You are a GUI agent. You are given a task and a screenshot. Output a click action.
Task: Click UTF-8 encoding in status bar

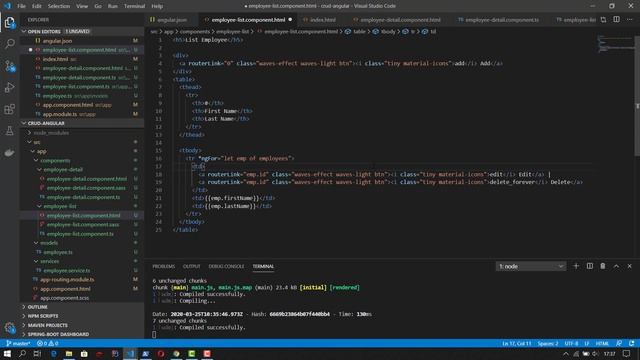coord(571,343)
